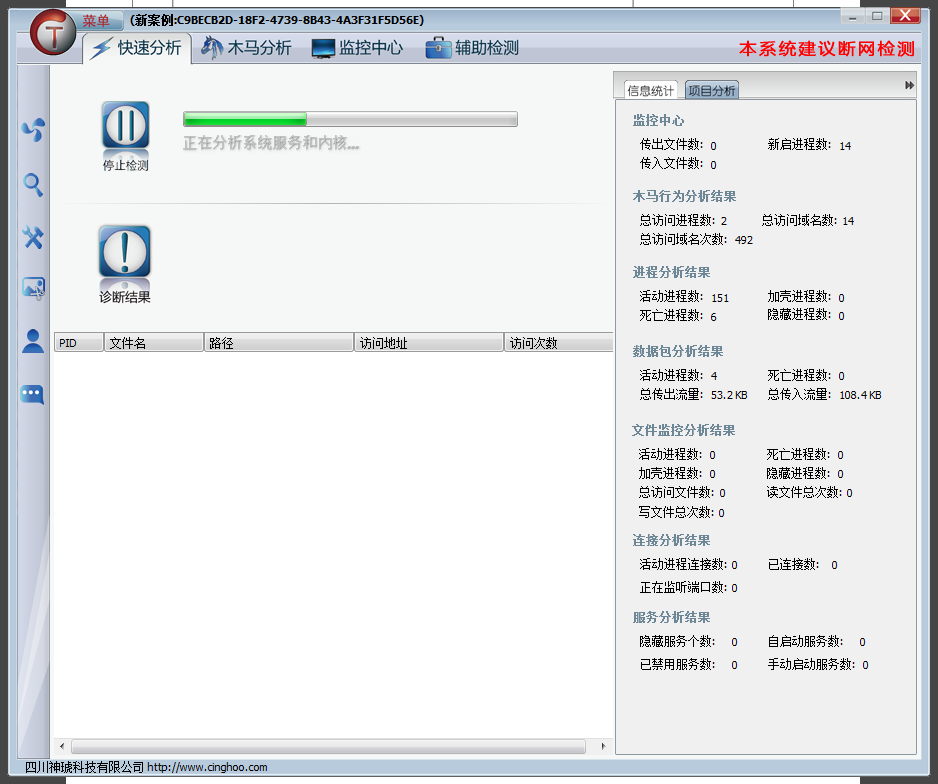
Task: Select the picture screenshot icon in sidebar
Action: (x=34, y=288)
